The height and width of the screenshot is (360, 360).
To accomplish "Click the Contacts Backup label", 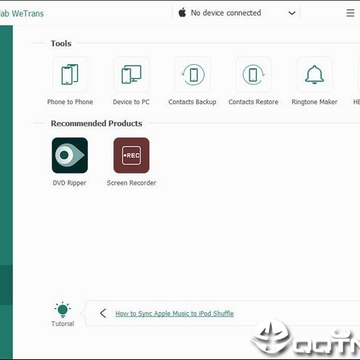I will (x=192, y=102).
